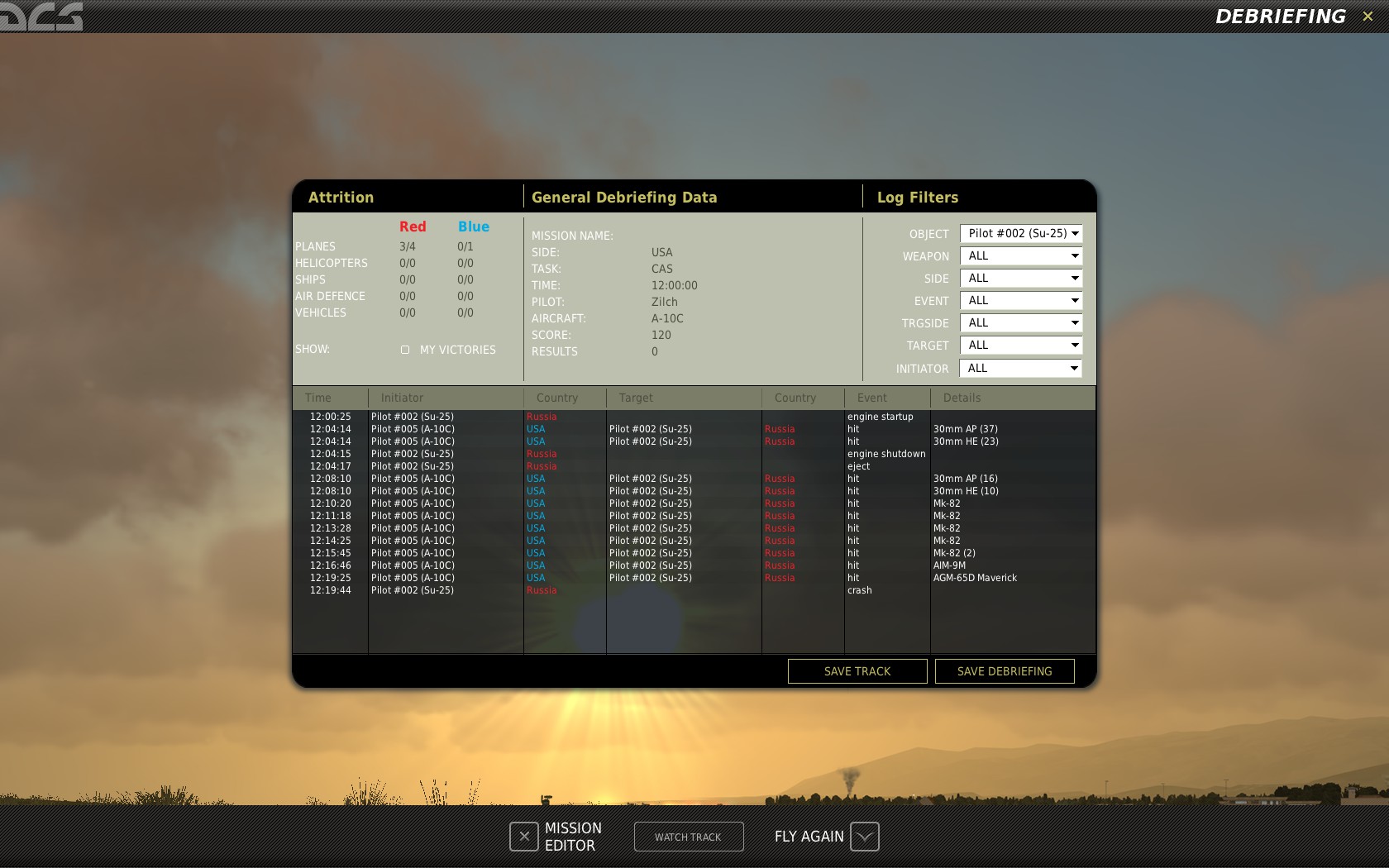Click the Aircraft value A-10C

click(x=667, y=318)
